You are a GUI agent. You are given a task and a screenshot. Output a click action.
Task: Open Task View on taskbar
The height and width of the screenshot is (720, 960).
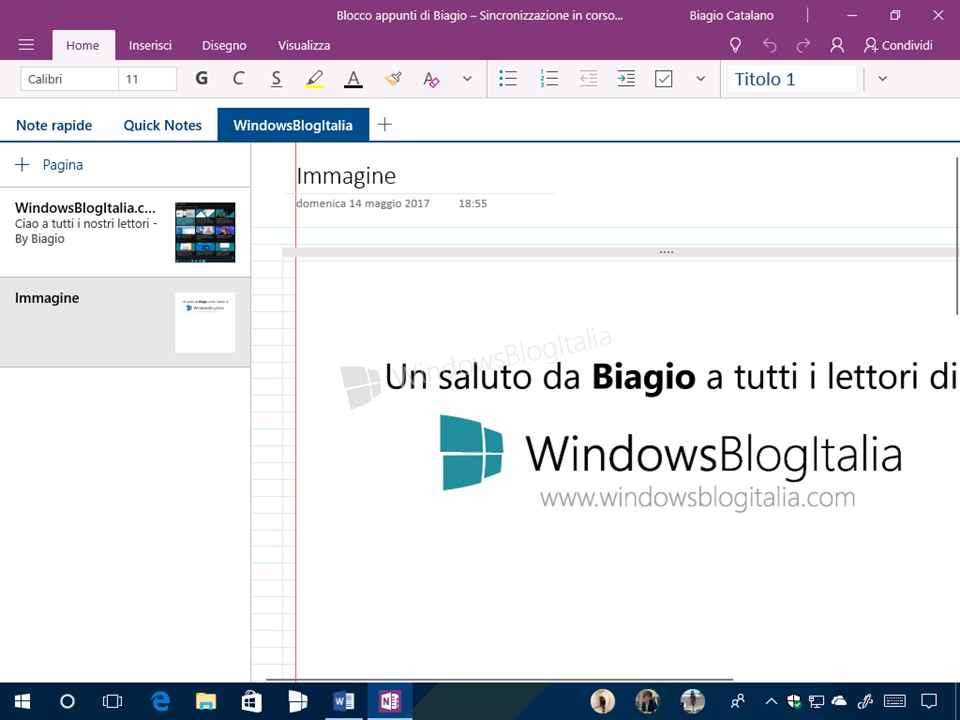(x=113, y=701)
